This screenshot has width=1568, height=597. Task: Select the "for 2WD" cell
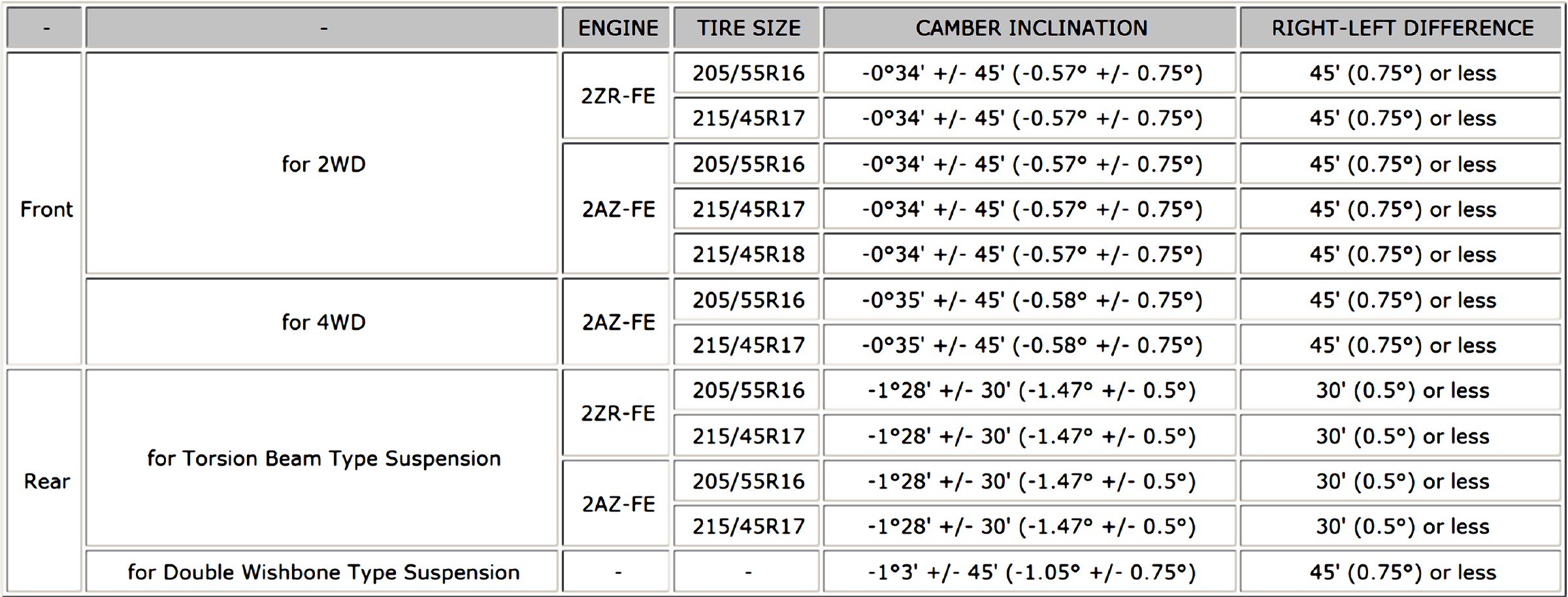coord(323,164)
